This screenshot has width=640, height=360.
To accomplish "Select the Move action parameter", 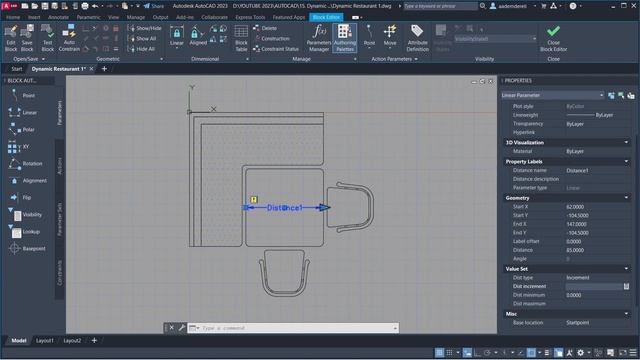I will click(390, 36).
